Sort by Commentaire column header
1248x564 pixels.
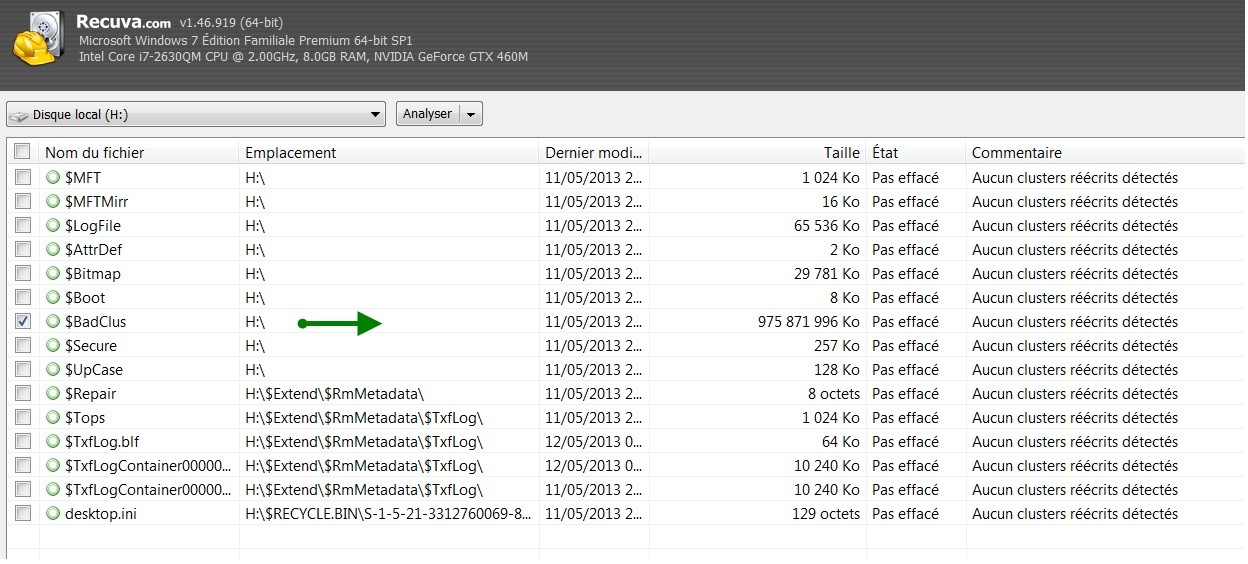click(1106, 153)
